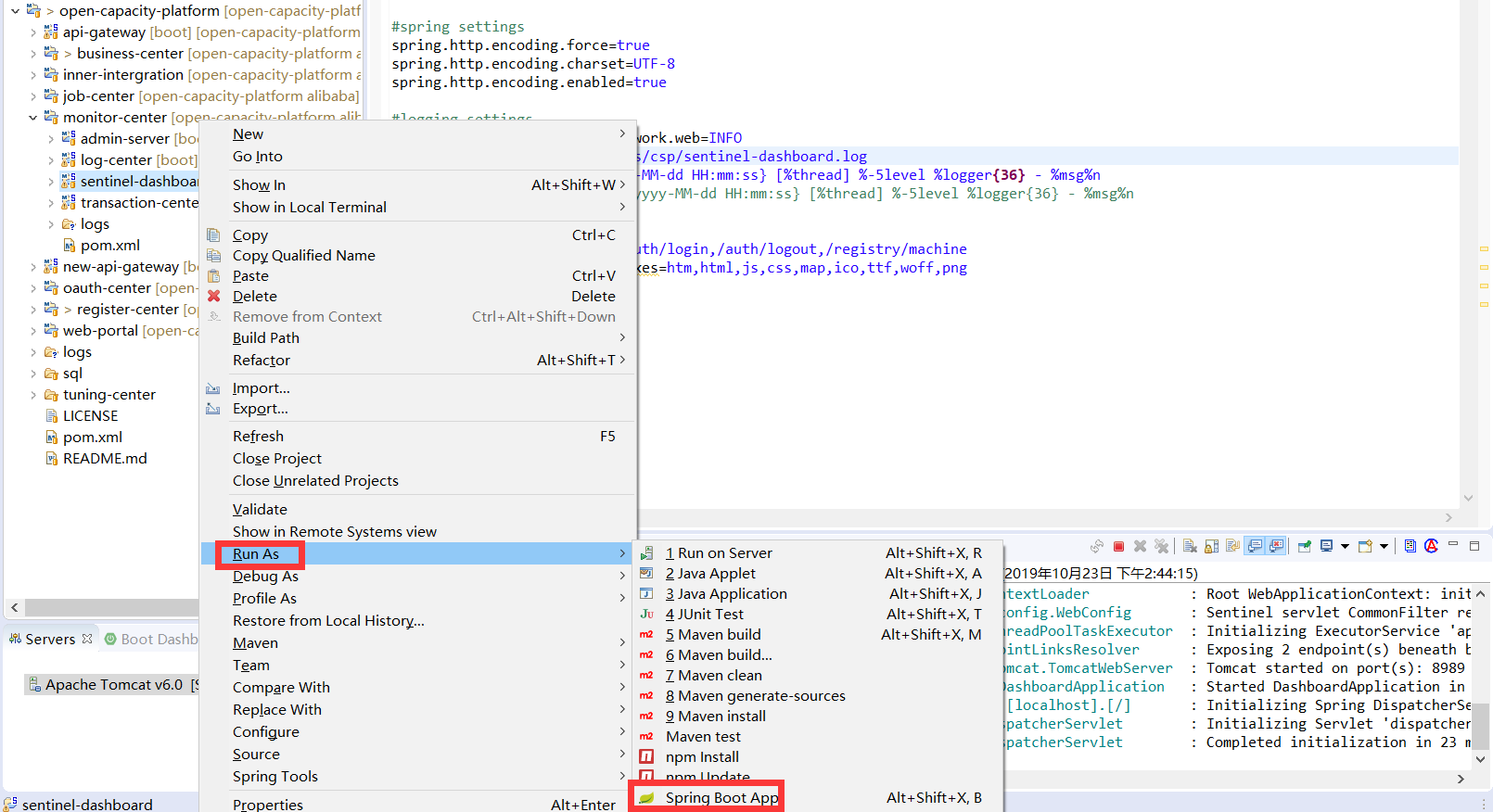Image resolution: width=1493 pixels, height=812 pixels.
Task: Terminate the running console process
Action: pyautogui.click(x=1118, y=546)
